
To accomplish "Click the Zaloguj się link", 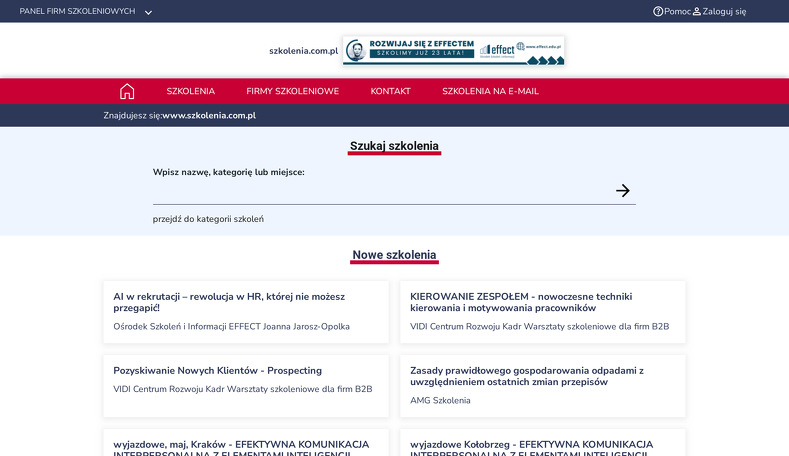I will (724, 11).
